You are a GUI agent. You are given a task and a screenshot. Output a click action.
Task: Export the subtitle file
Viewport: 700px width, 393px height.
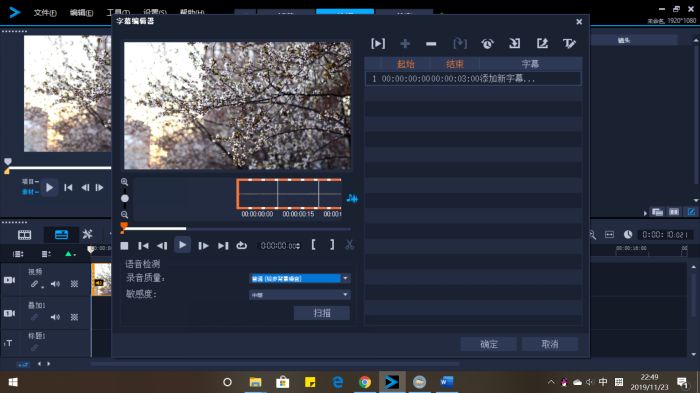pos(542,43)
